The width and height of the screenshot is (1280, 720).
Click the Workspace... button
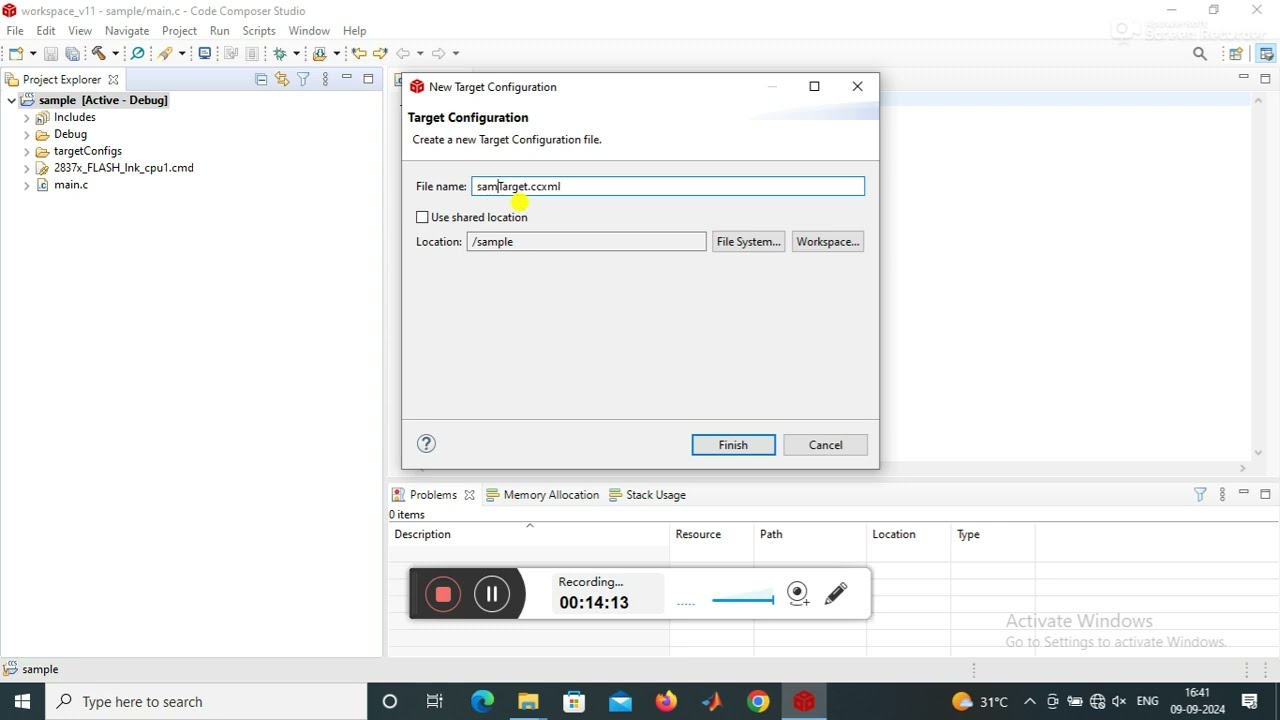(x=828, y=242)
